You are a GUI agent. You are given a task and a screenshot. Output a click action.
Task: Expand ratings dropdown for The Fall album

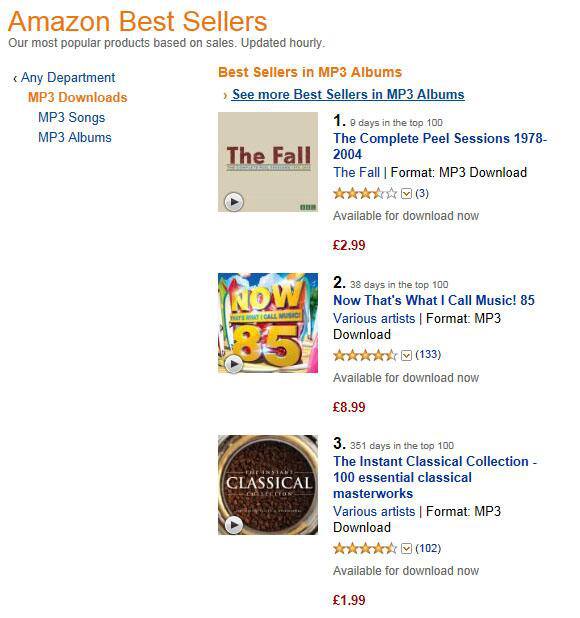coord(406,194)
